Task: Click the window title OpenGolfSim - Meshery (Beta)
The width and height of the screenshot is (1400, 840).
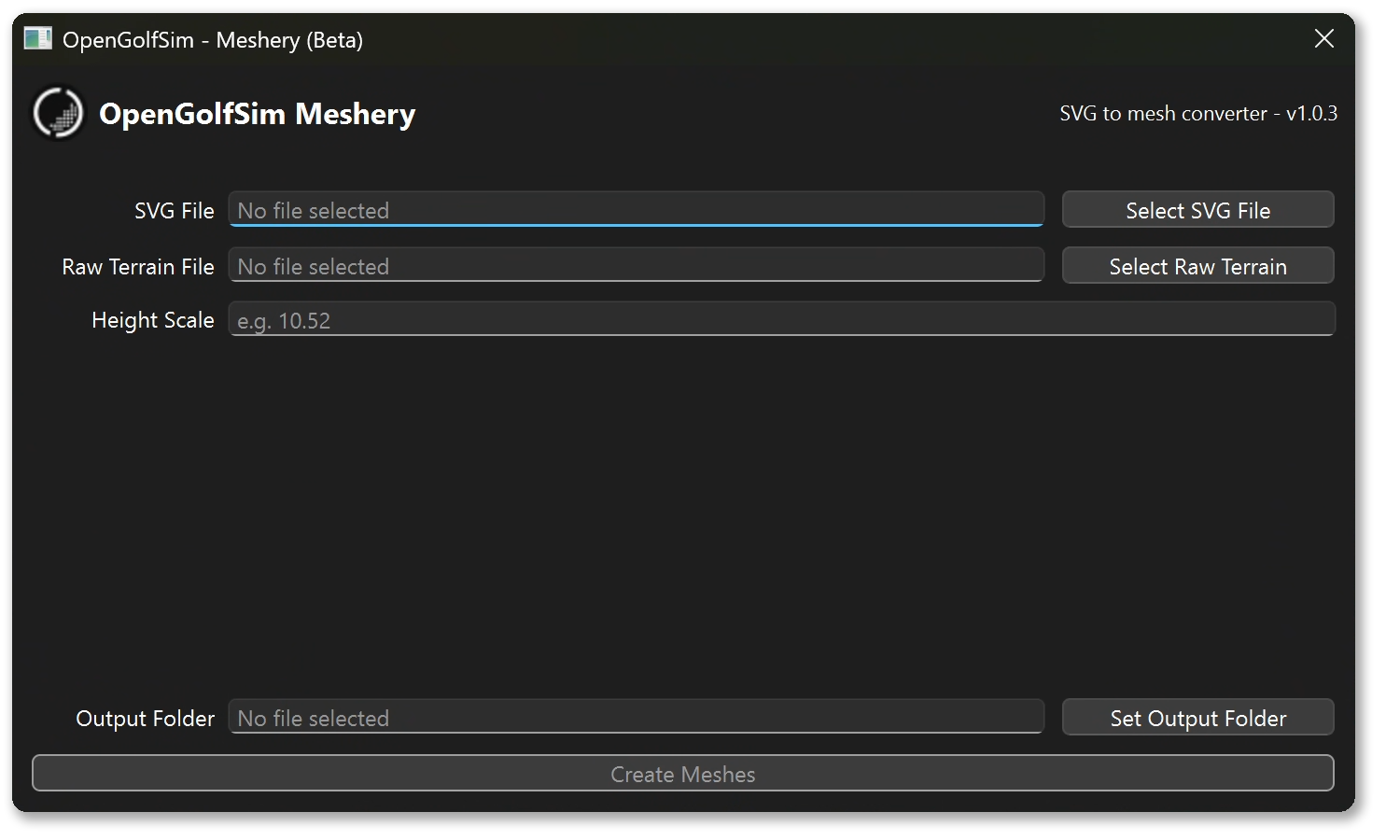Action: [x=213, y=40]
